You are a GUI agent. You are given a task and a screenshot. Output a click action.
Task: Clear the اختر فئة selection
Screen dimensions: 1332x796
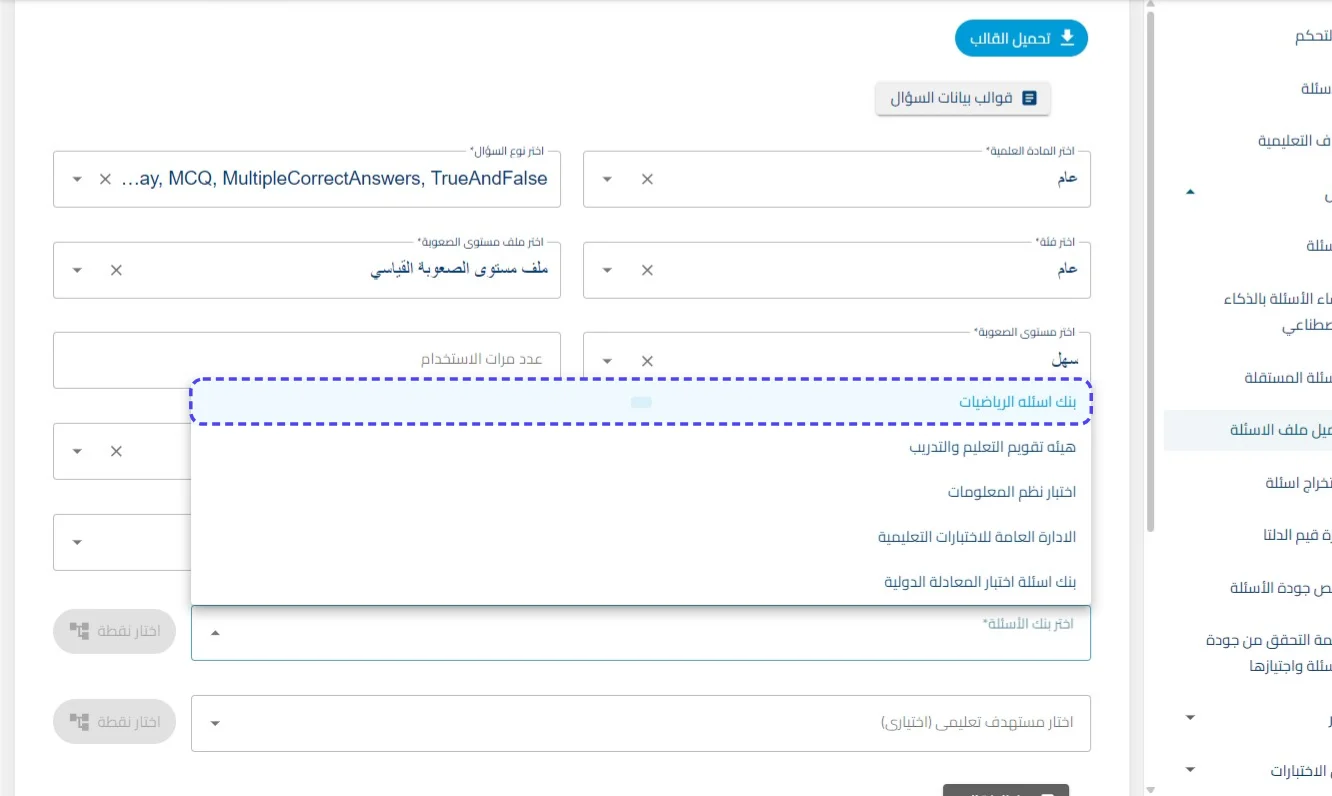tap(647, 270)
